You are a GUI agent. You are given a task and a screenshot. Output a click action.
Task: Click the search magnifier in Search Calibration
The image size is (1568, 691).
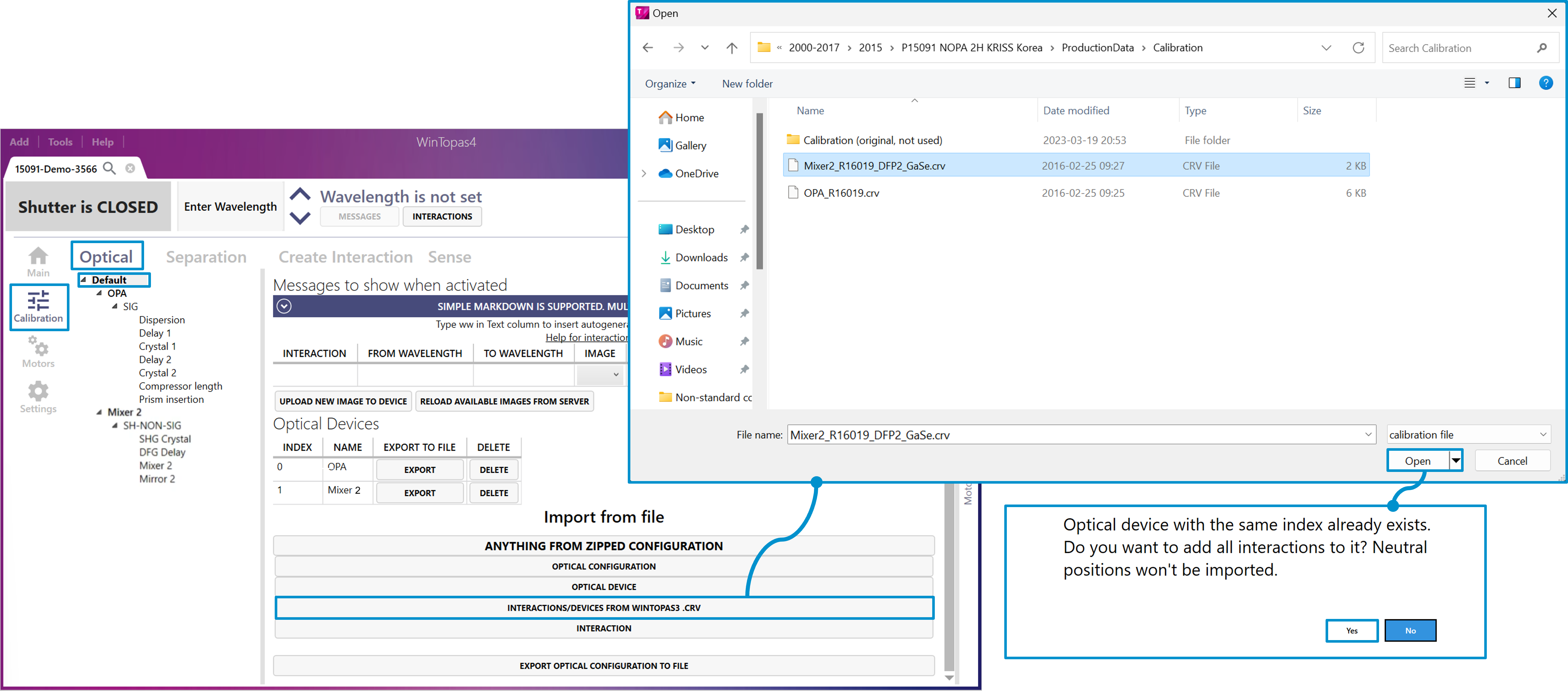(x=1542, y=47)
